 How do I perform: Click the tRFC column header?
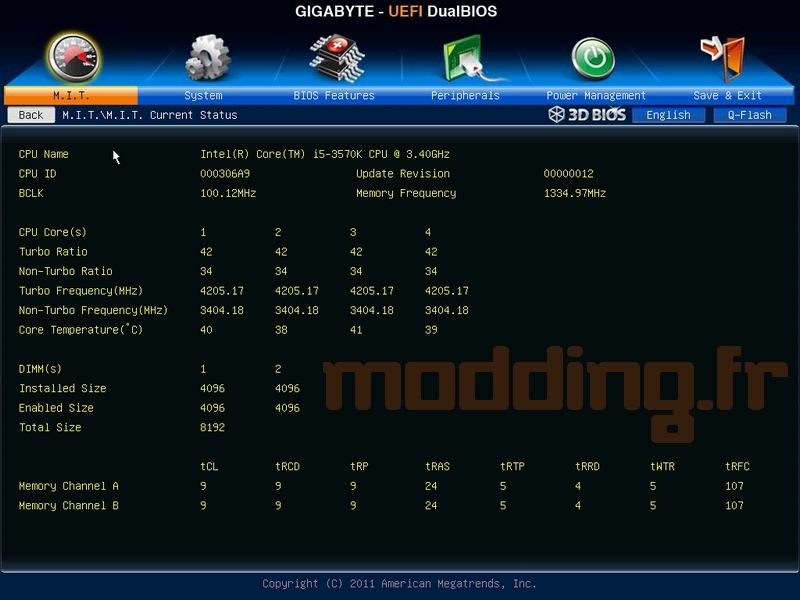coord(737,466)
